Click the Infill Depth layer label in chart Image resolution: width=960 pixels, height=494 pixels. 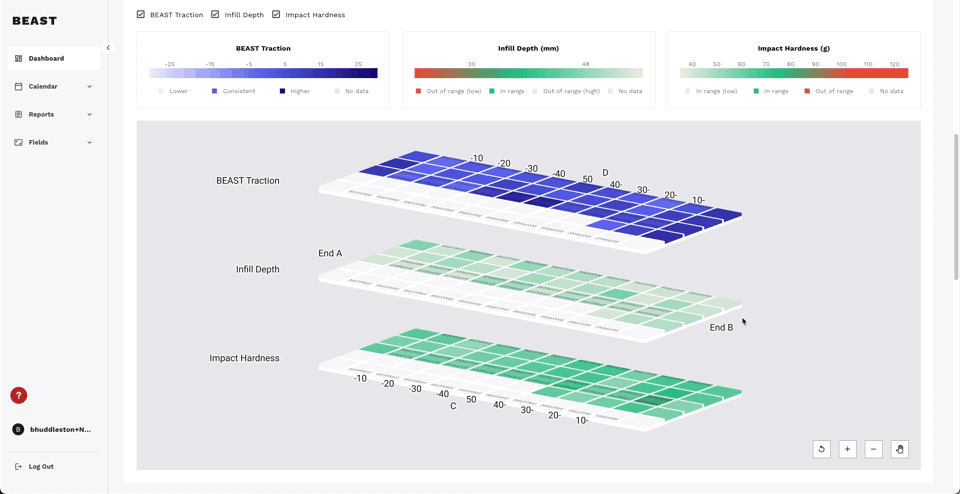[x=258, y=269]
